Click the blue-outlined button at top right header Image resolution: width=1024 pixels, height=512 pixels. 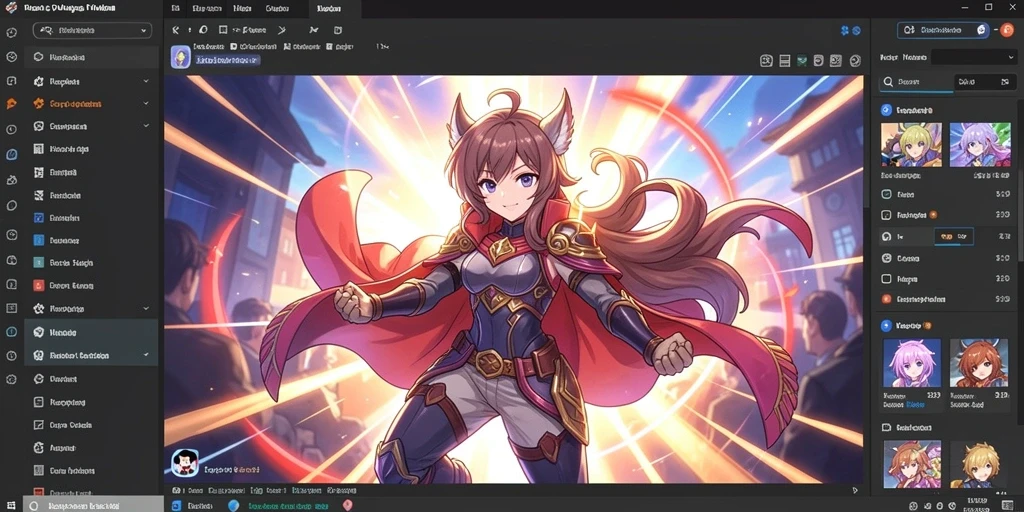tap(942, 30)
